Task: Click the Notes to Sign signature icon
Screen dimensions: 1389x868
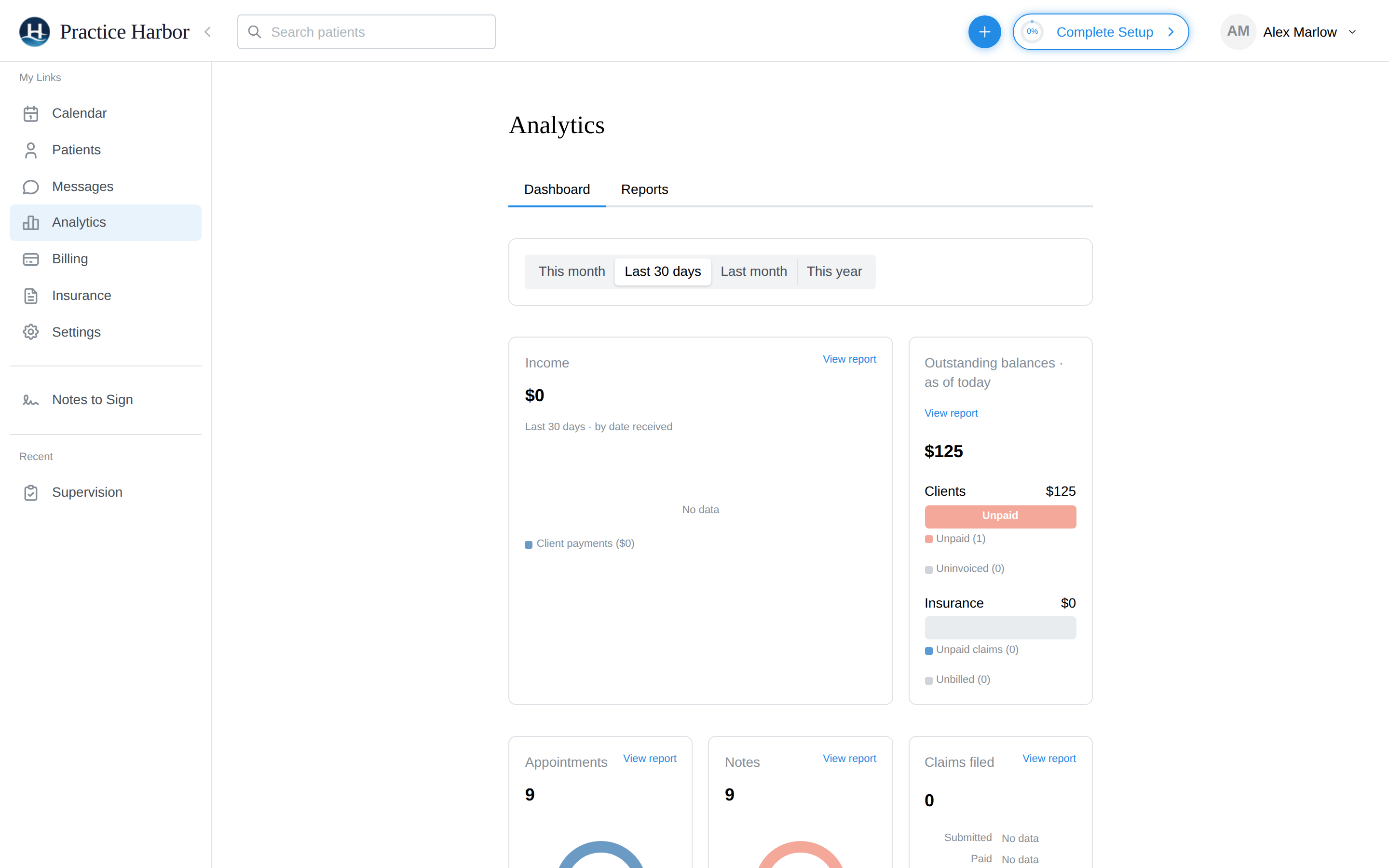Action: pos(31,400)
